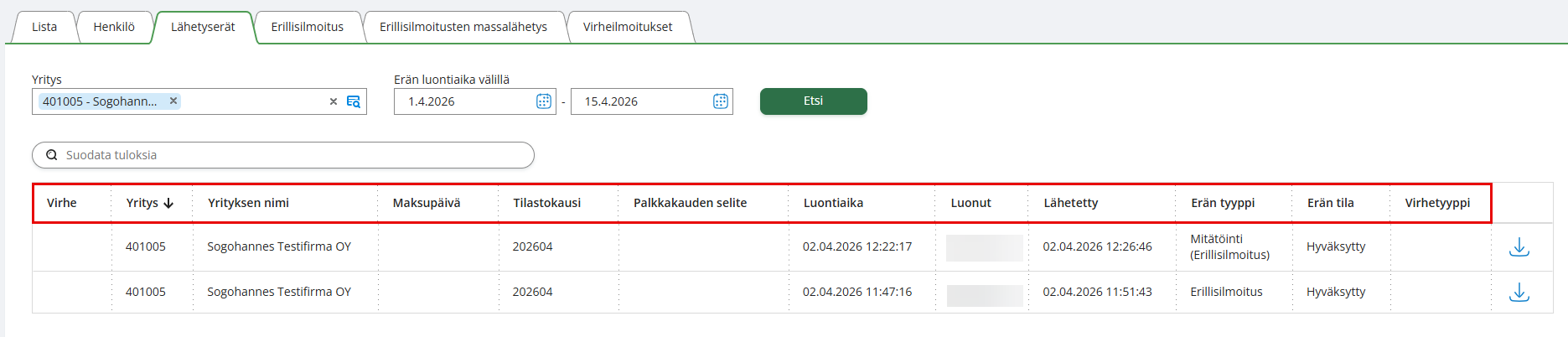Click the Suodata tuloksia filter field
The width and height of the screenshot is (1568, 337).
(293, 155)
